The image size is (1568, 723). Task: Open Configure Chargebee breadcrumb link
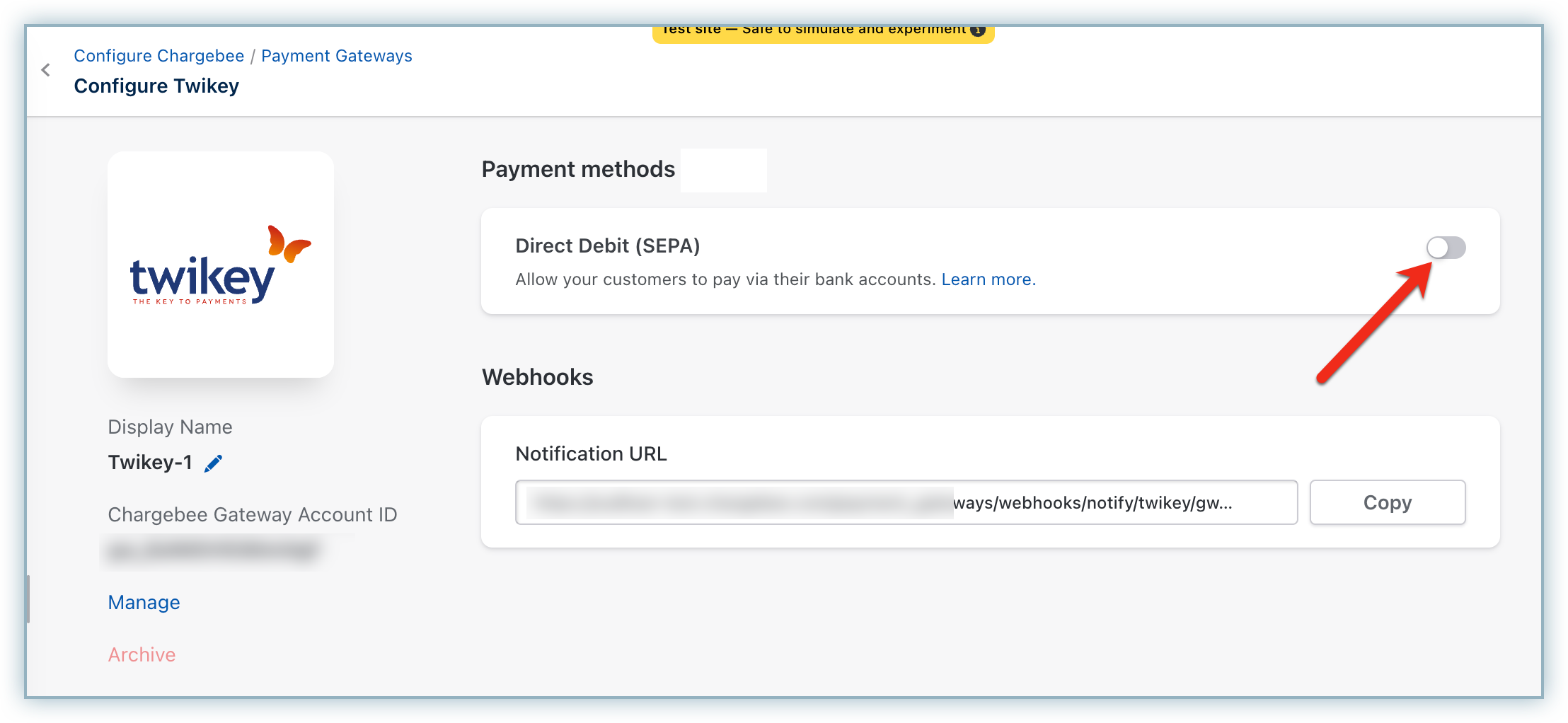click(x=158, y=56)
